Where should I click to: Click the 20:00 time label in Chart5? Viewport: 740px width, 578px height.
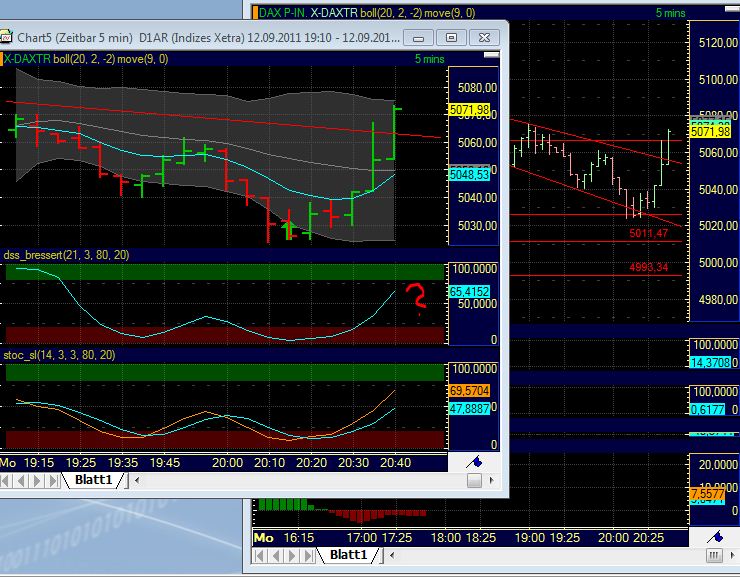coord(227,463)
